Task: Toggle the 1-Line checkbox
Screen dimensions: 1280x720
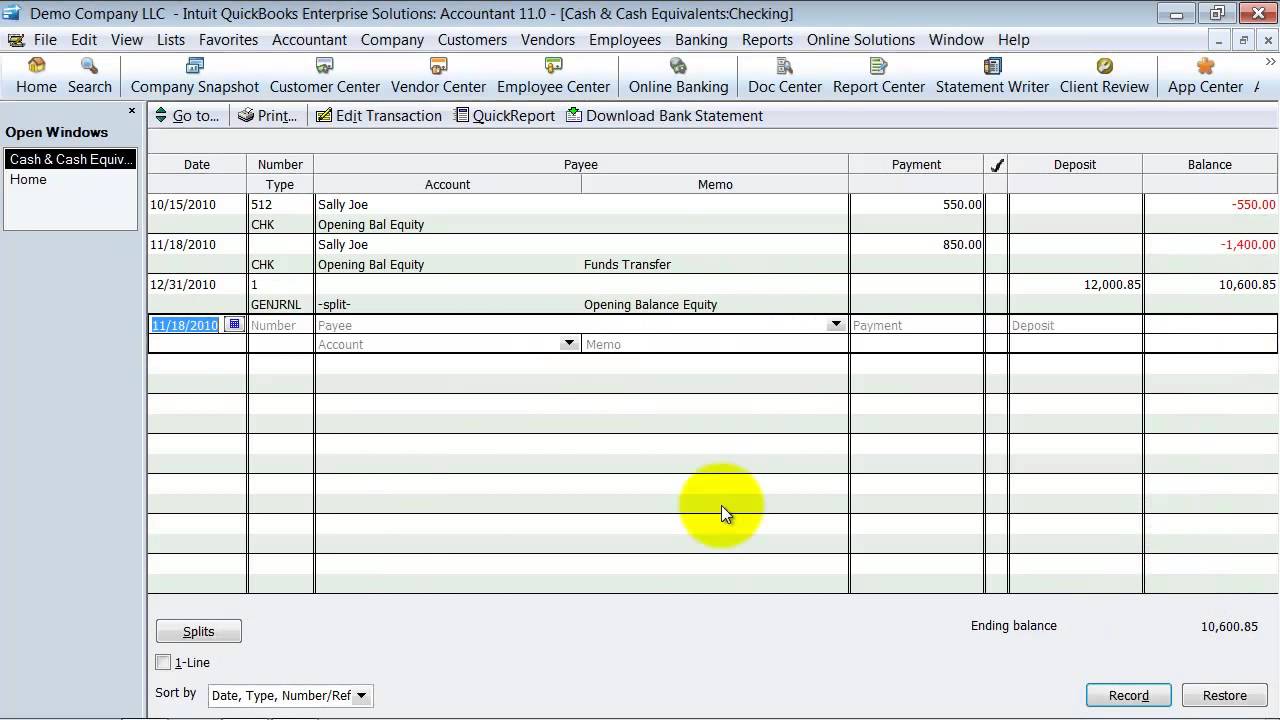Action: [163, 662]
